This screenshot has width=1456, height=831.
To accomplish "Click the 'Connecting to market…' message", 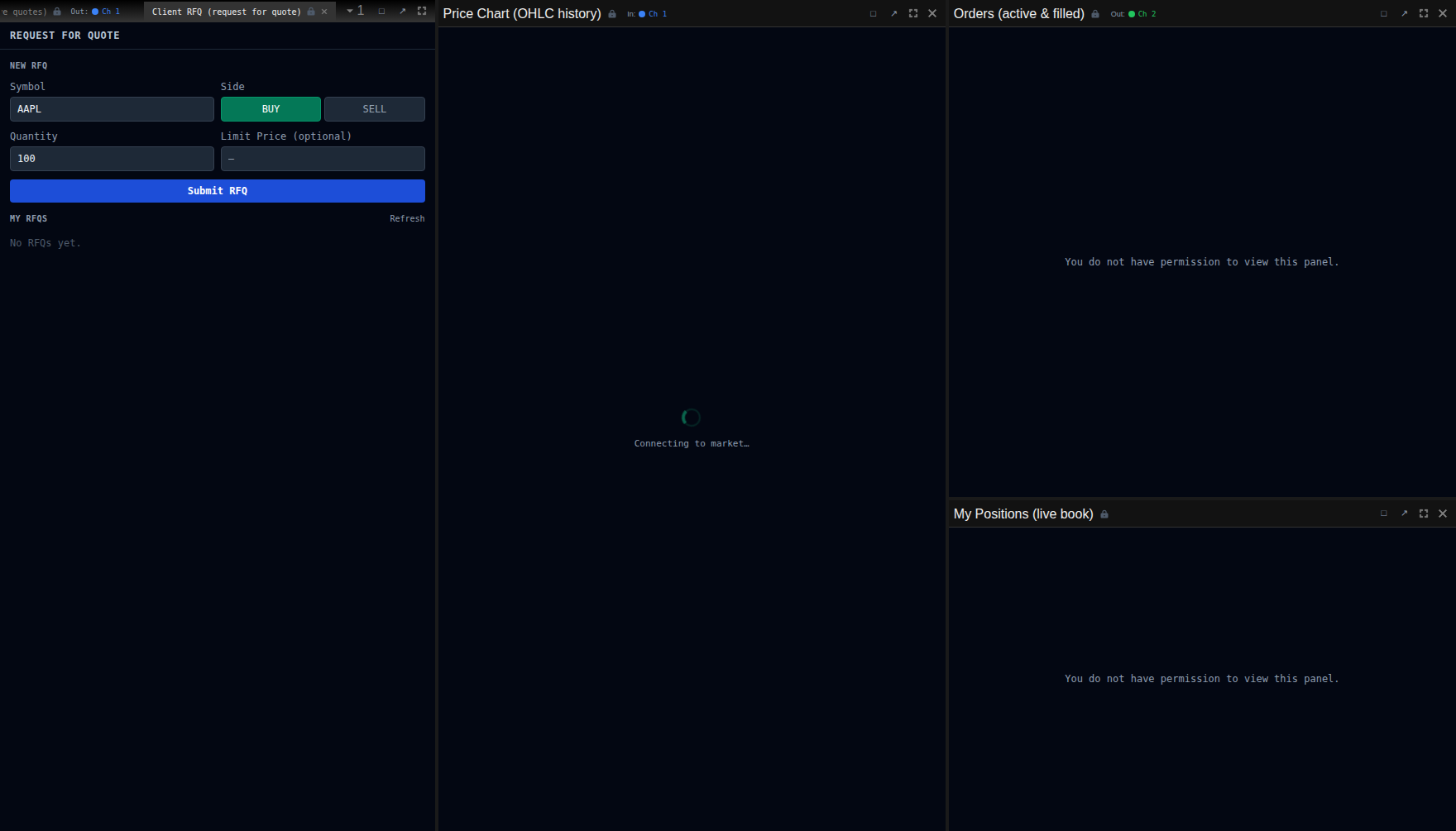I will point(692,444).
